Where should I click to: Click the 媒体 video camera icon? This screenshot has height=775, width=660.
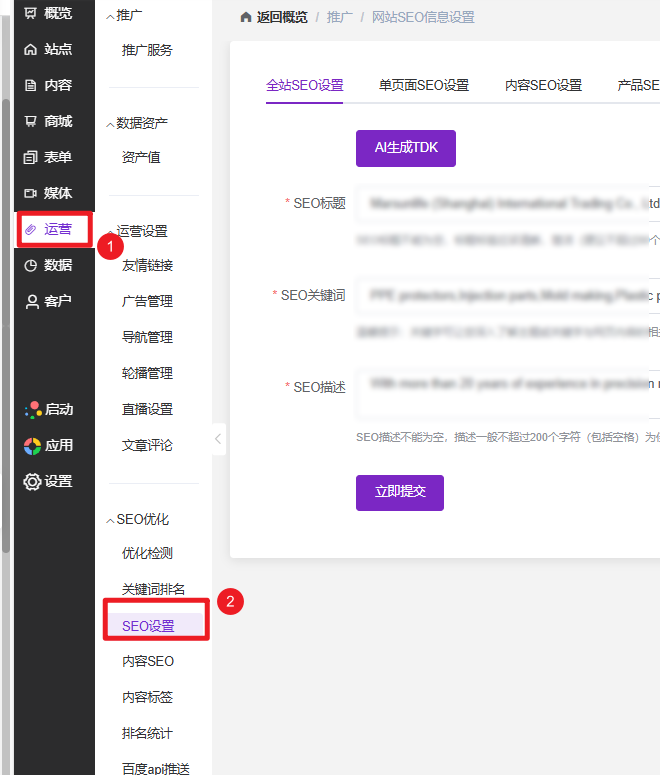pos(31,194)
